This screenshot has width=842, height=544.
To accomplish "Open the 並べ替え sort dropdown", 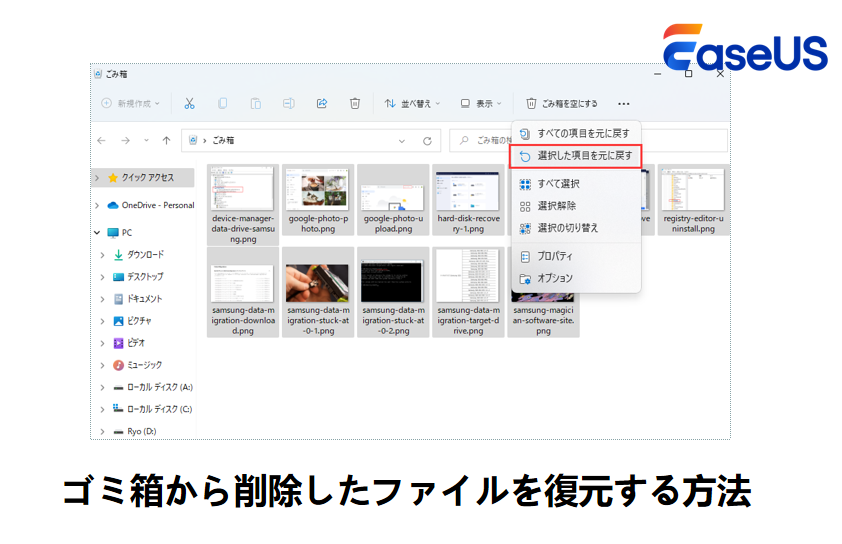I will click(x=408, y=103).
